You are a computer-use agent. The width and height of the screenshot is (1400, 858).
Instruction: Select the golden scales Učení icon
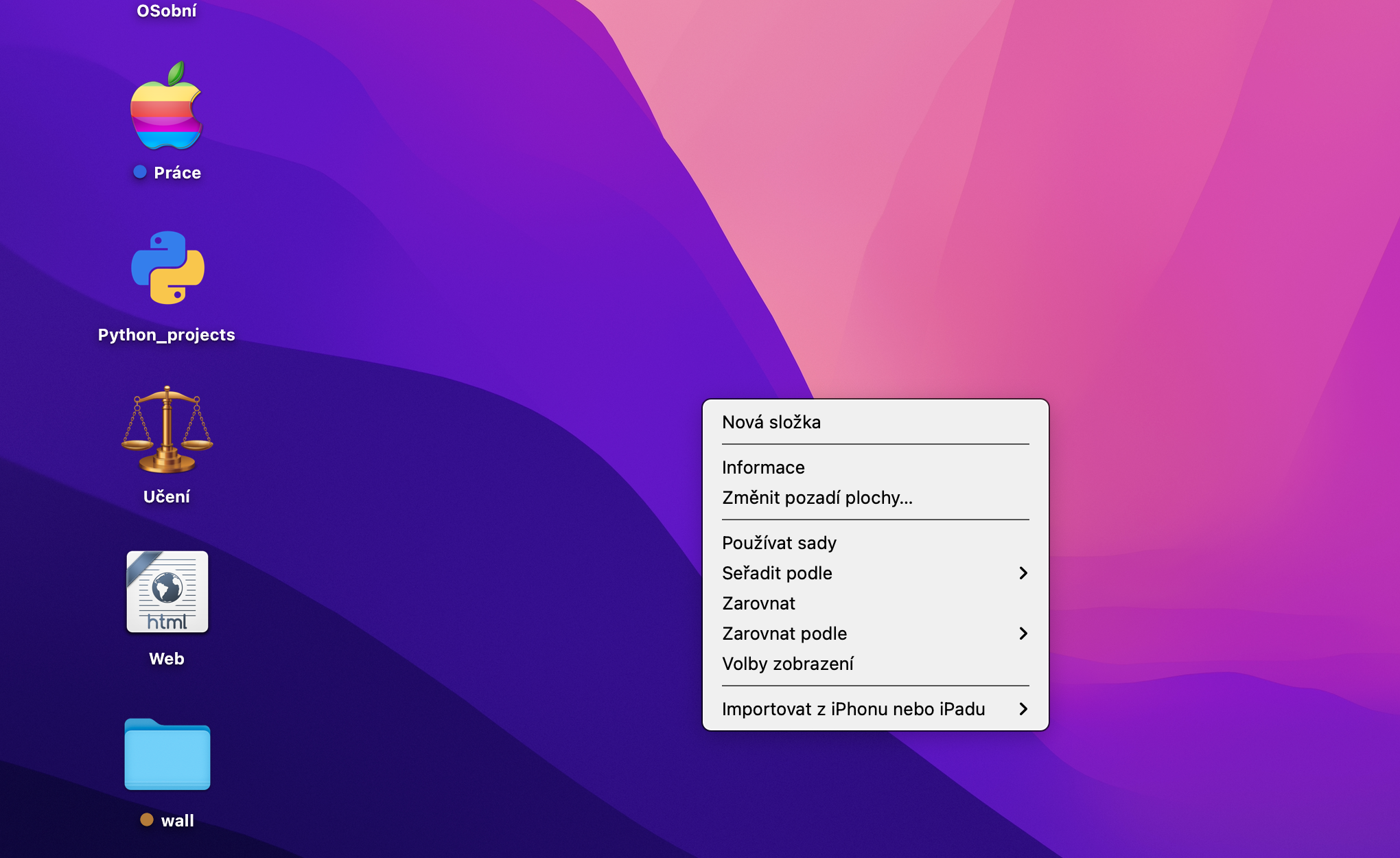click(x=167, y=430)
